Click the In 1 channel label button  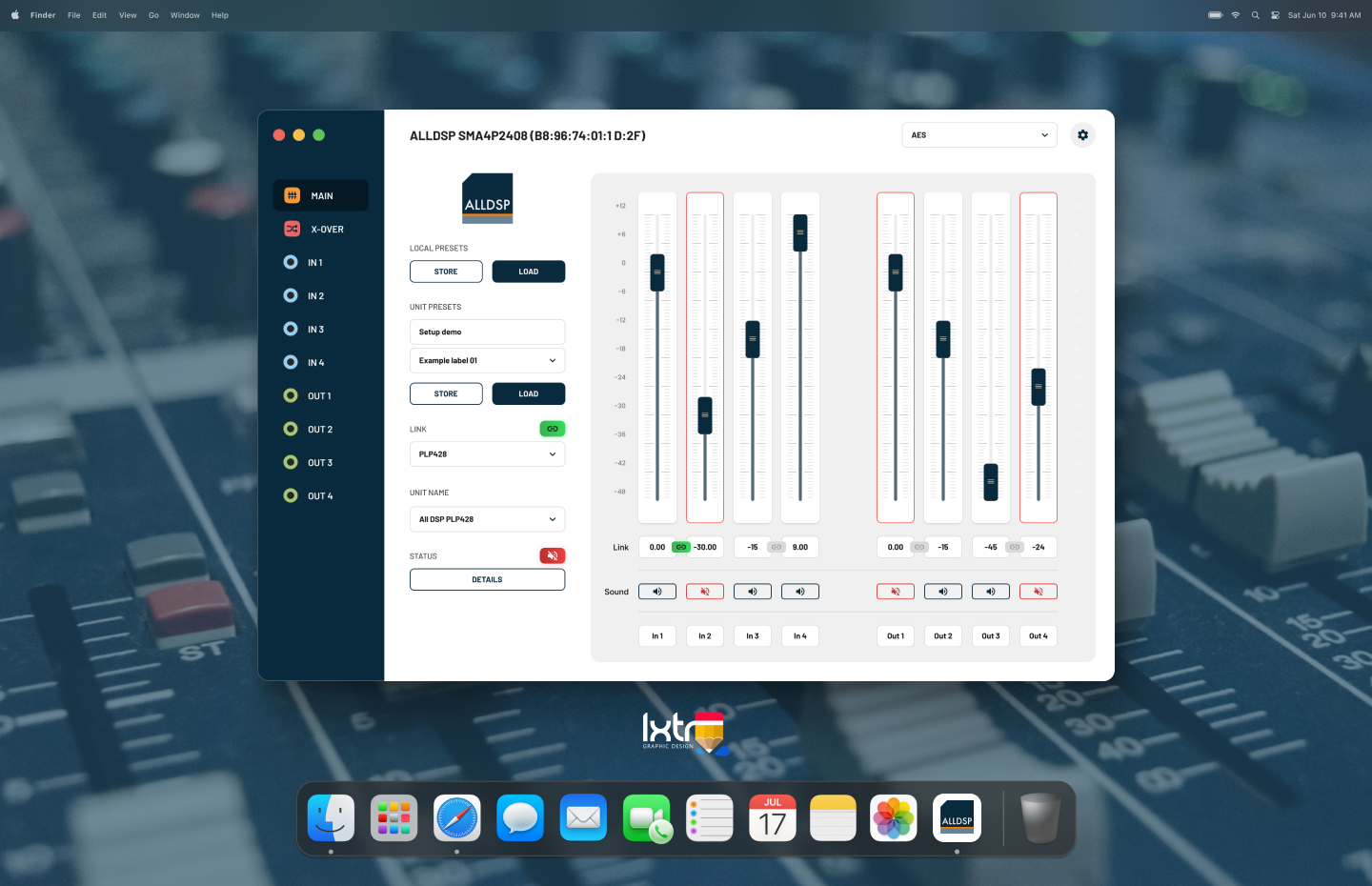click(657, 635)
